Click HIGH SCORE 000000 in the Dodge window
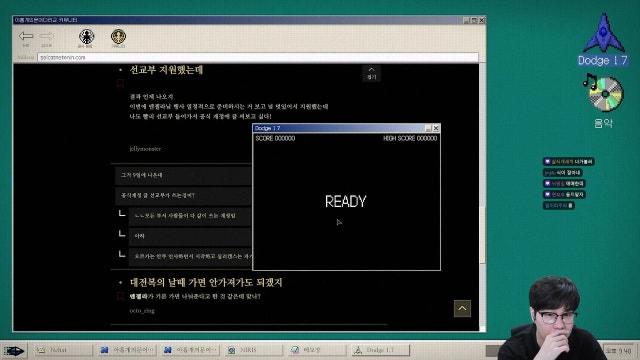Image resolution: width=640 pixels, height=360 pixels. tap(410, 138)
